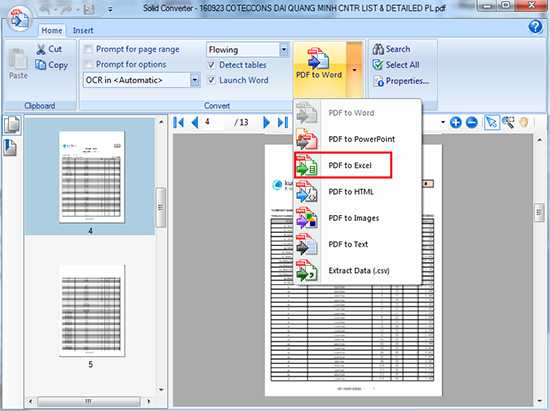This screenshot has height=411, width=550.
Task: Click the thumbnail panel scroll right arrow
Action: [x=149, y=401]
